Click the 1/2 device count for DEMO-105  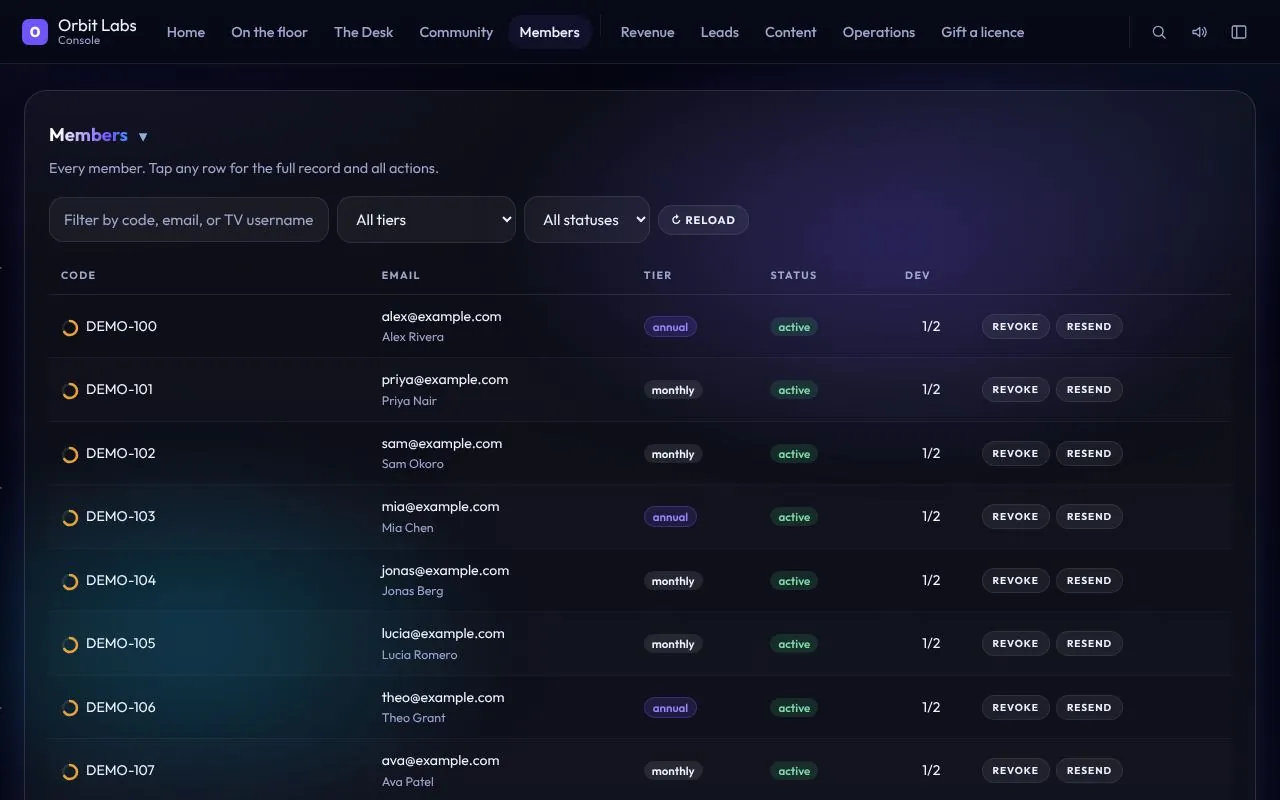(931, 644)
